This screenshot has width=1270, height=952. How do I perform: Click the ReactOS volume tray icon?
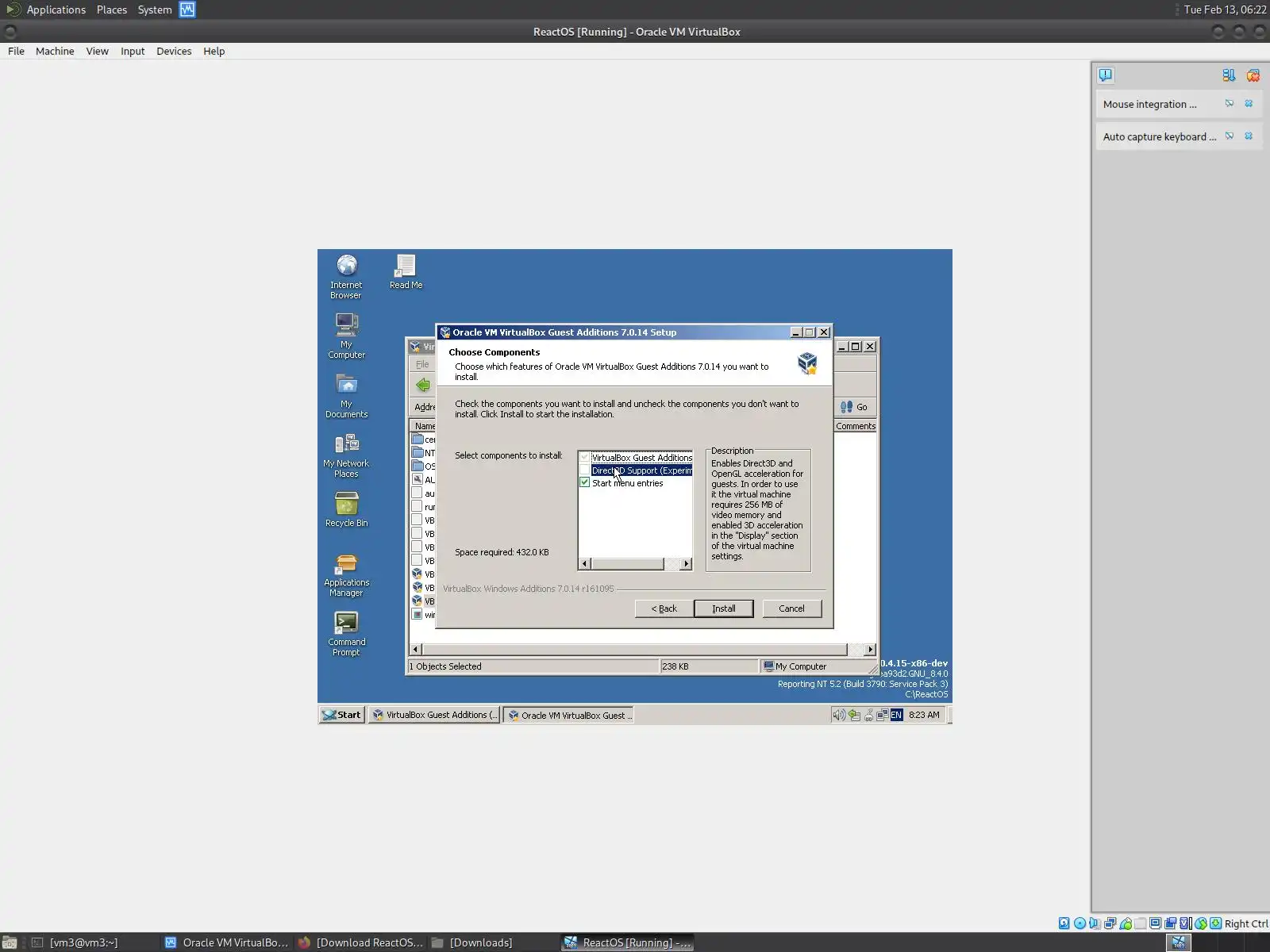click(838, 715)
